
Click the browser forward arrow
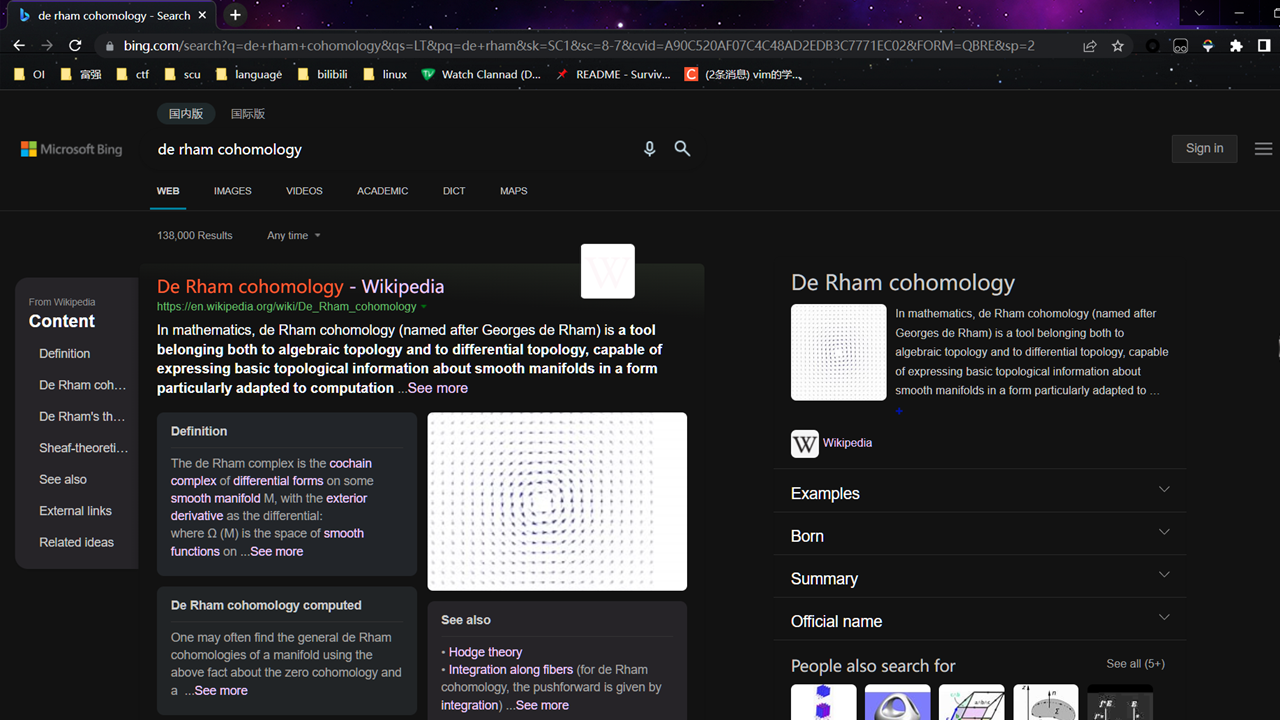tap(47, 45)
